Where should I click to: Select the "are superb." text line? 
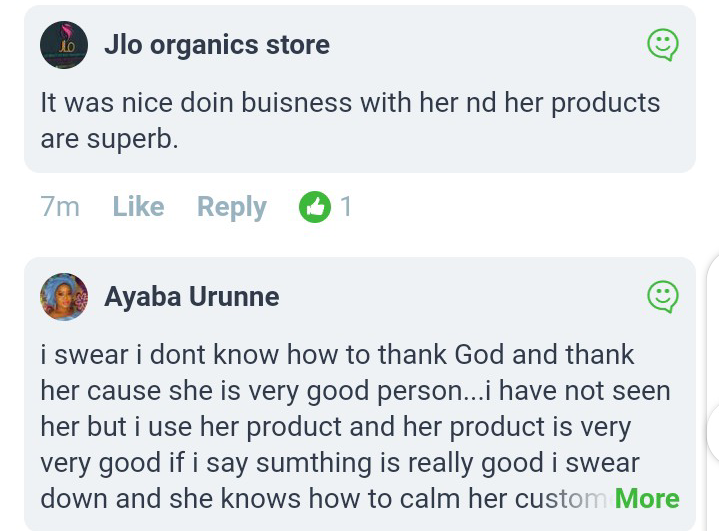[x=109, y=139]
